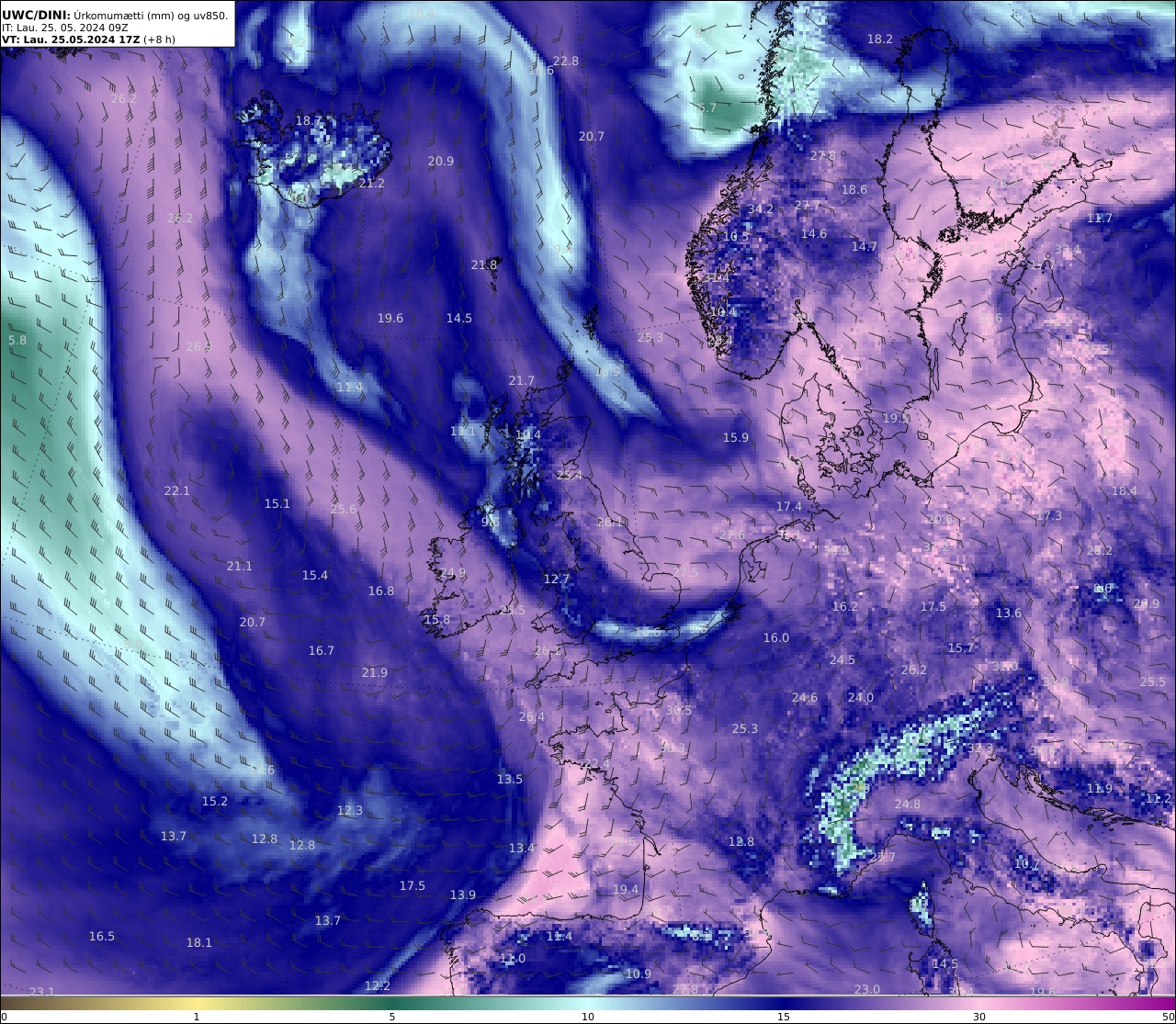1176x1024 pixels.
Task: Click the map value '12.7'
Action: [x=557, y=579]
